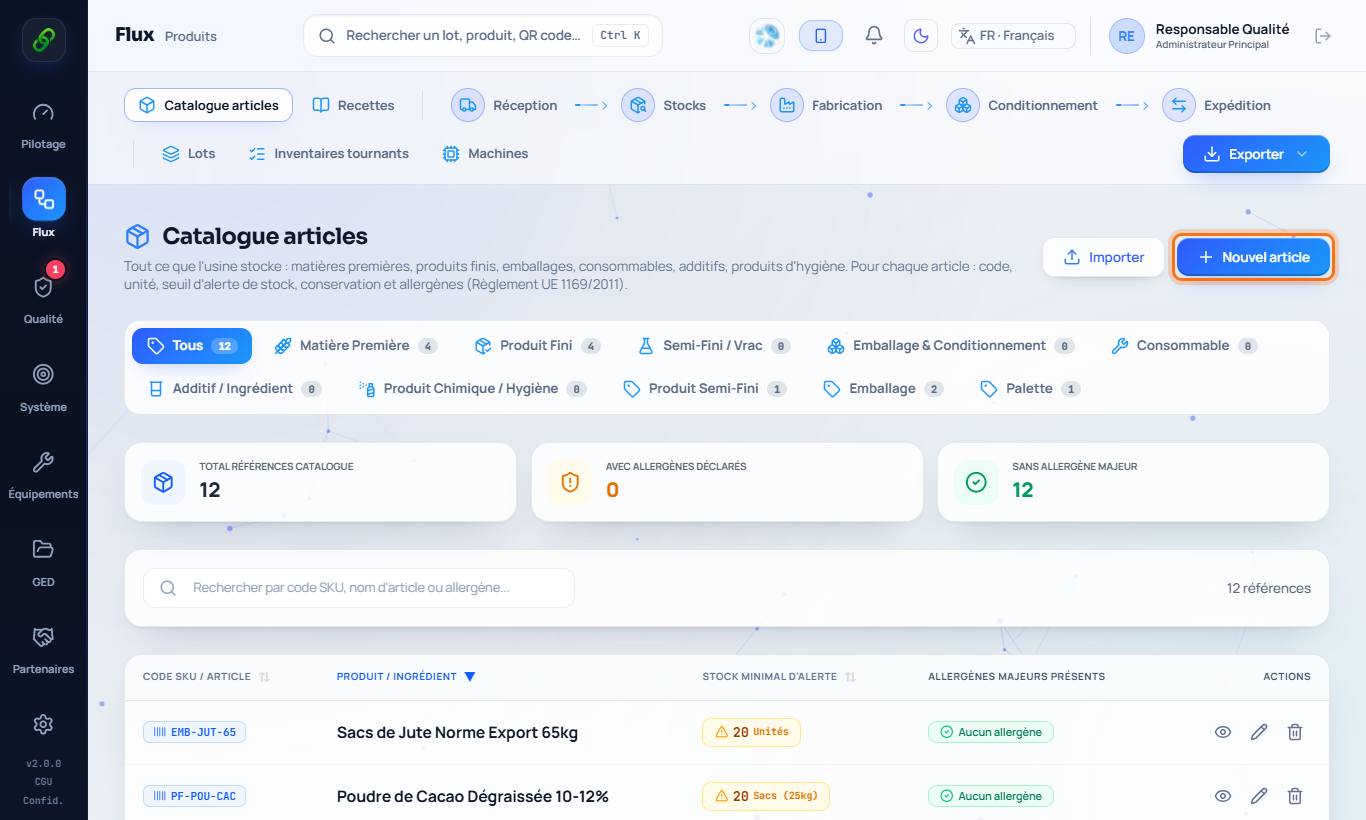Focus the global lot and product search
The width and height of the screenshot is (1366, 820).
tap(483, 36)
